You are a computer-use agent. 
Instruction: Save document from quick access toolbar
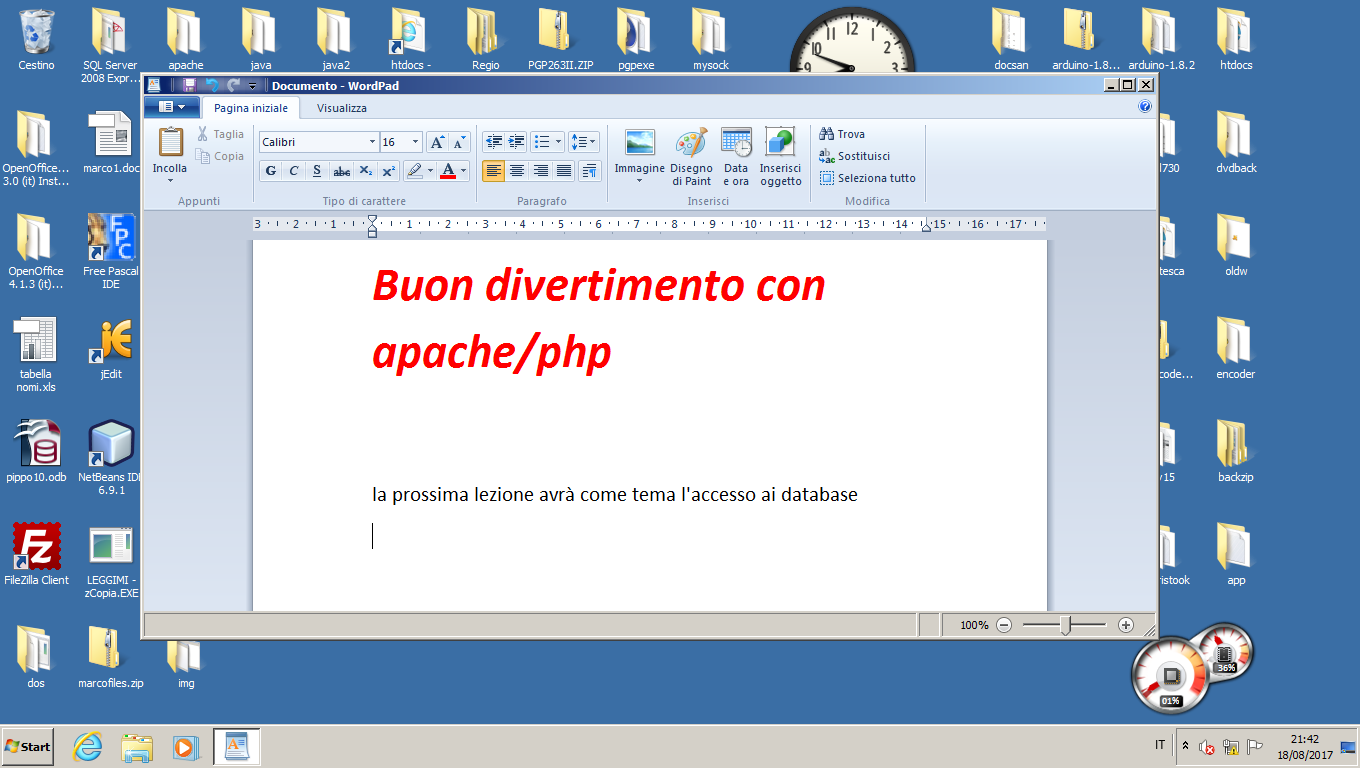[x=189, y=86]
